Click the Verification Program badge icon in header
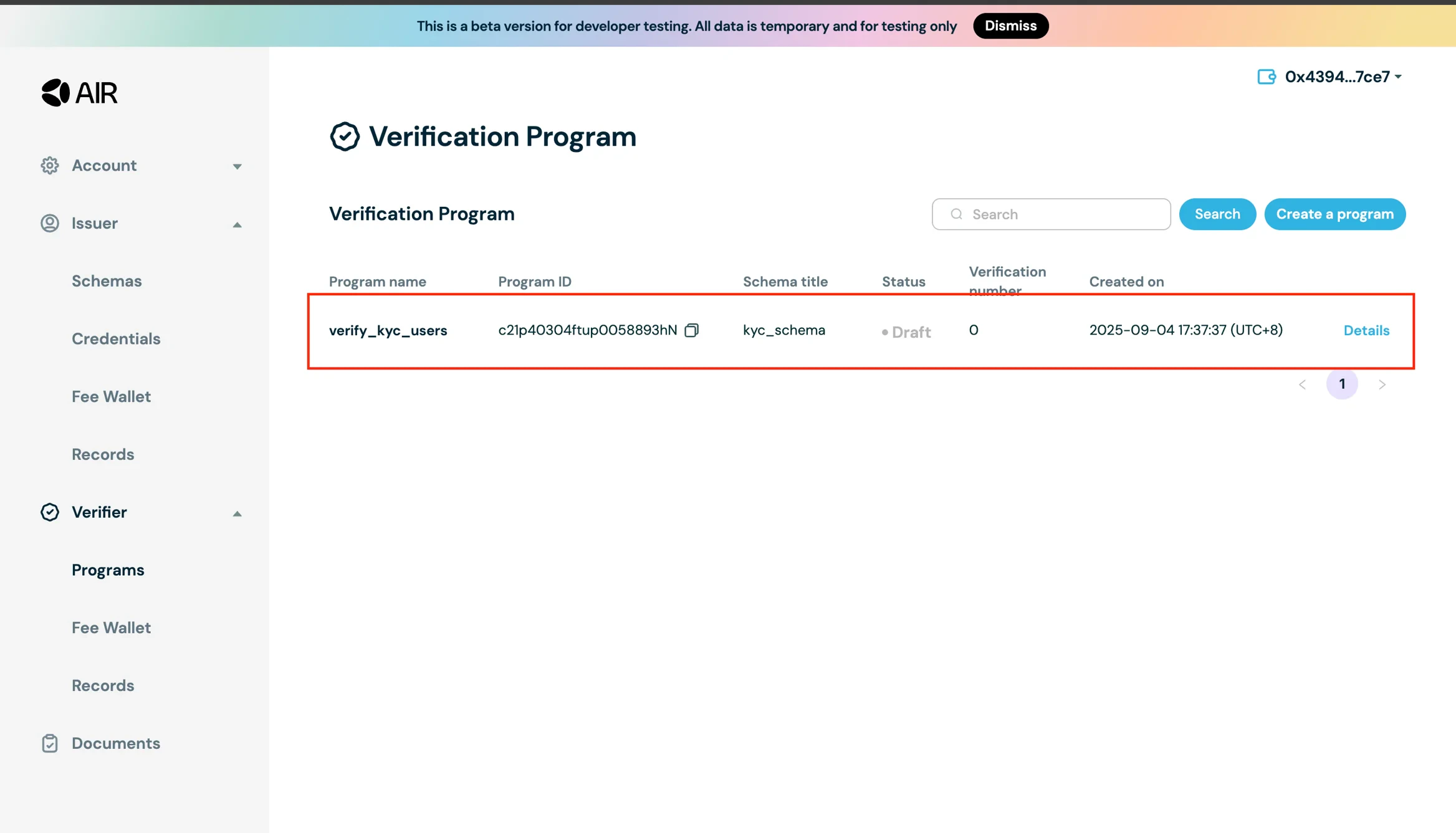The image size is (1456, 833). (345, 136)
